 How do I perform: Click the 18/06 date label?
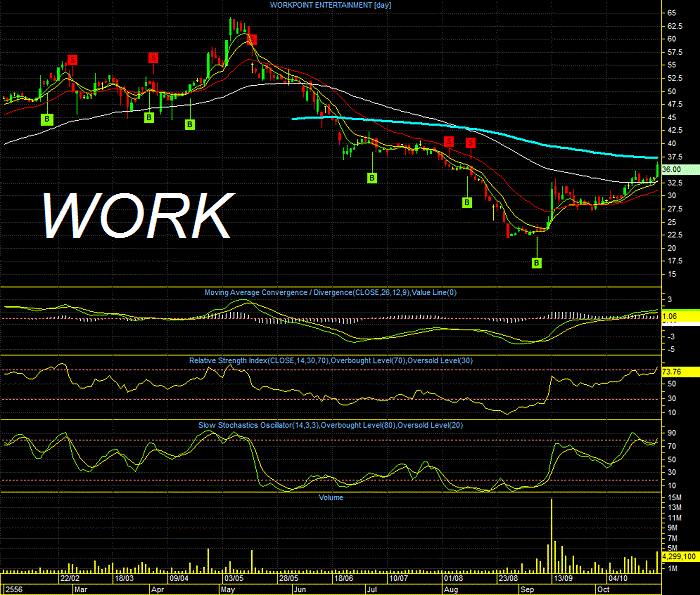[343, 578]
